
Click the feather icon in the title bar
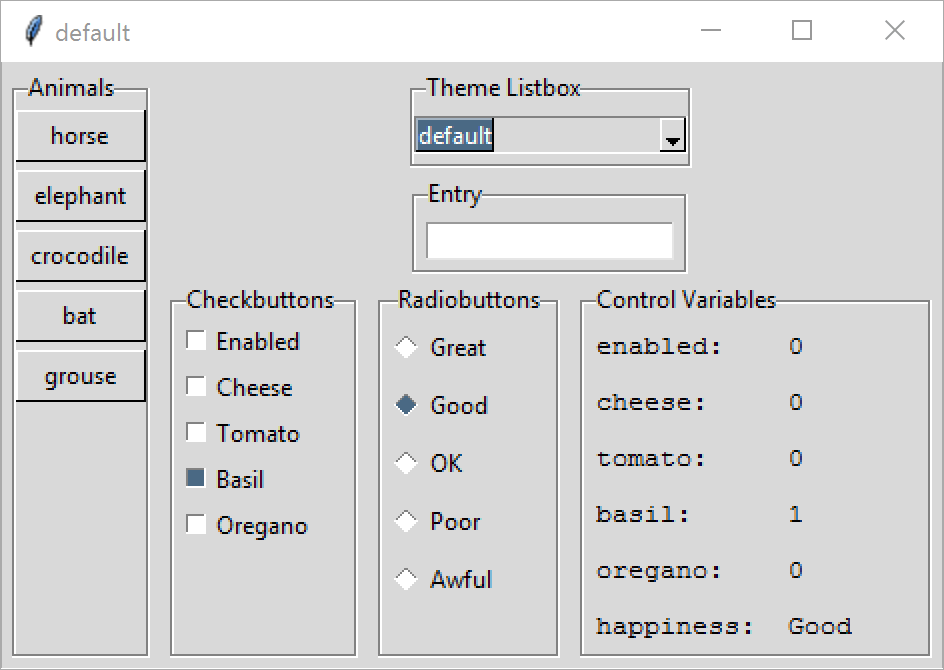34,31
